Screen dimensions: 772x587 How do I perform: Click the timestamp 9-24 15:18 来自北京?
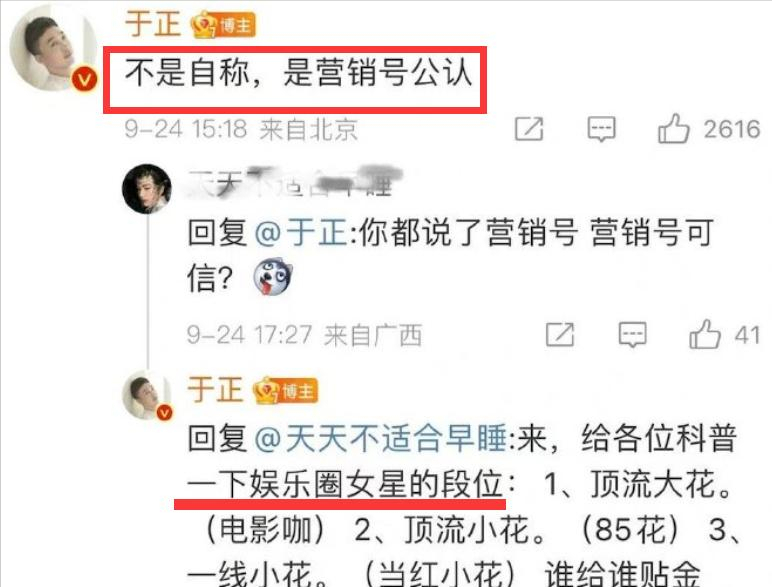241,130
